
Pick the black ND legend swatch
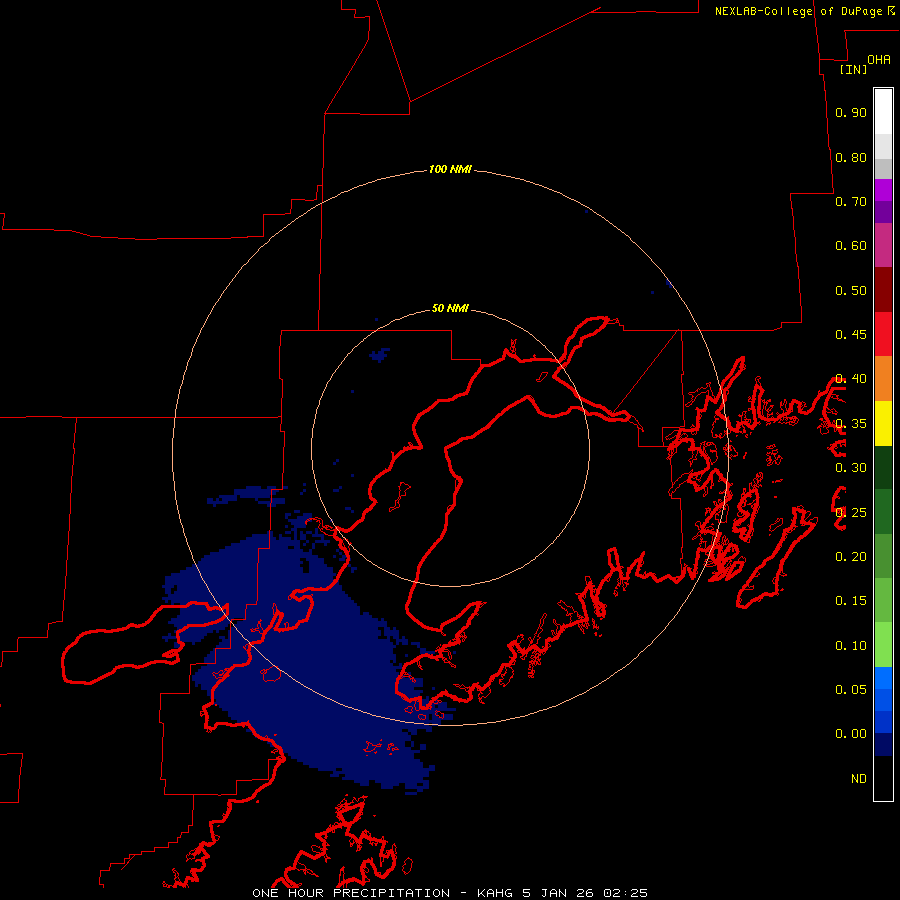(x=883, y=778)
